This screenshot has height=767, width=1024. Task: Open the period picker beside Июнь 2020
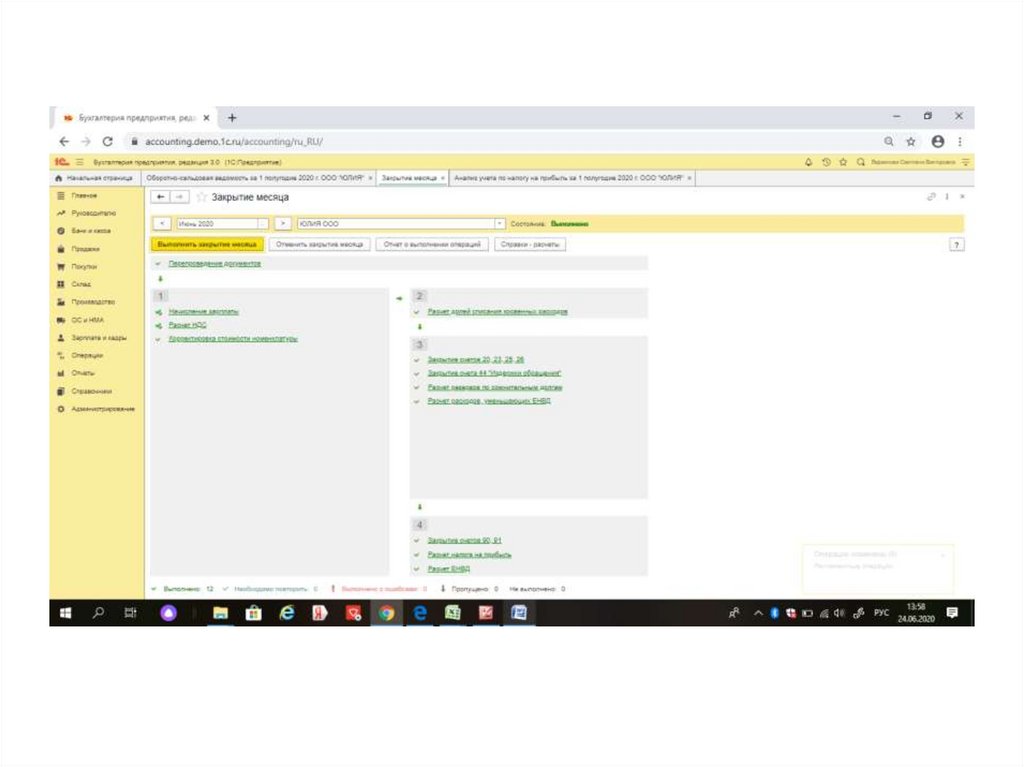[x=264, y=224]
